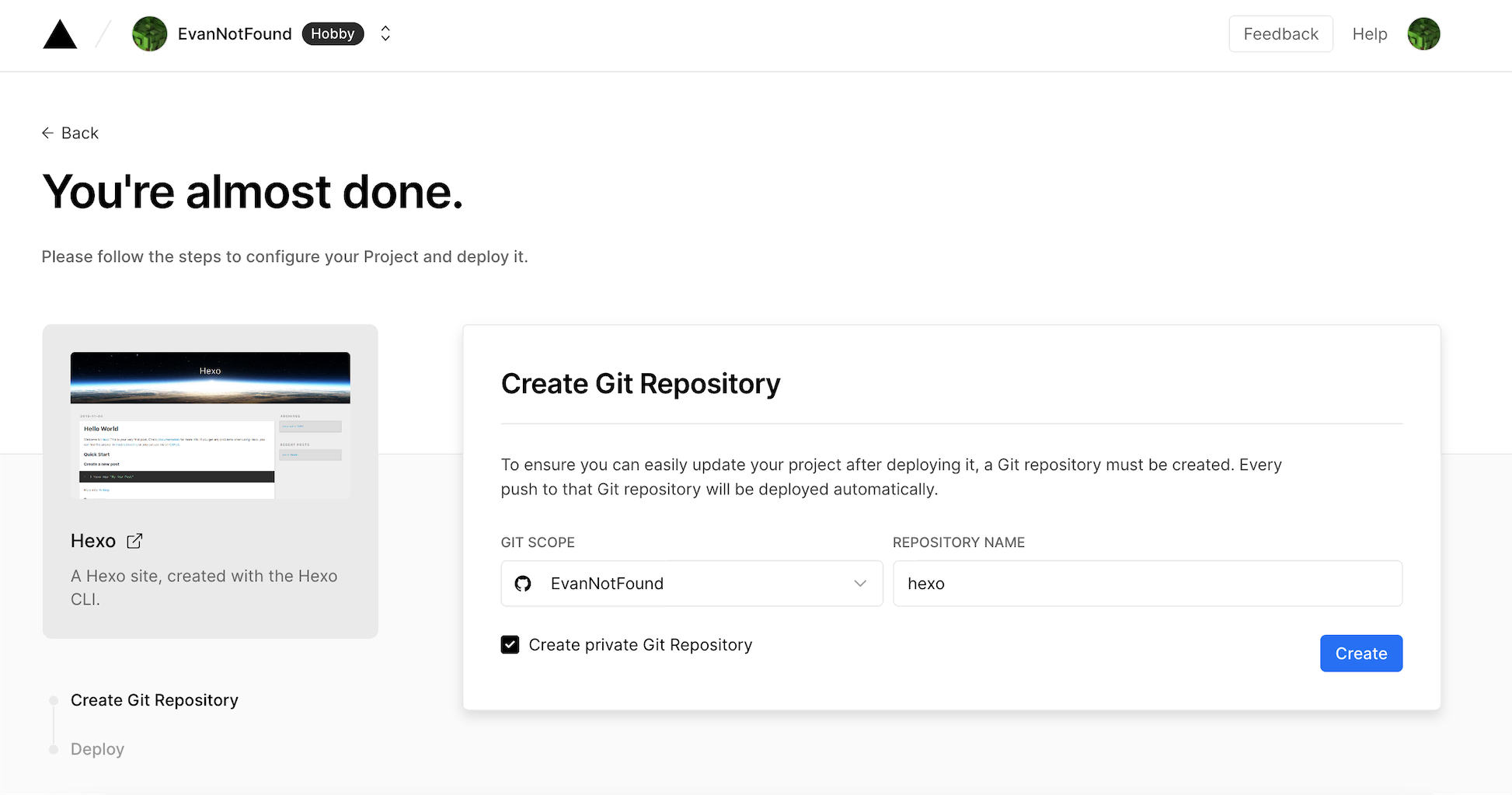Image resolution: width=1512 pixels, height=795 pixels.
Task: Open Hexo external link icon
Action: pyautogui.click(x=134, y=541)
